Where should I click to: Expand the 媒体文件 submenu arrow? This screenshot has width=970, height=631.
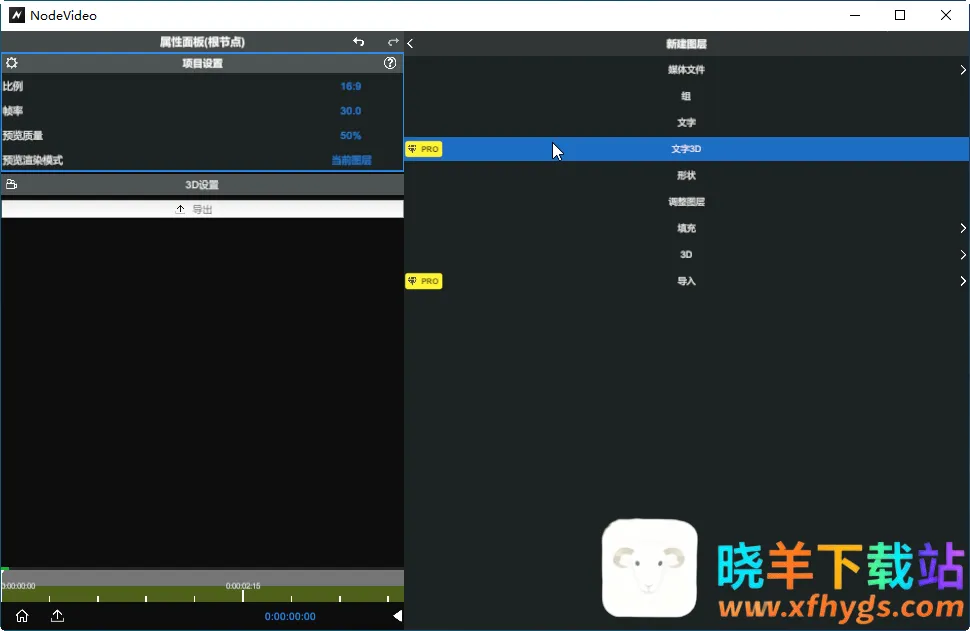[x=962, y=70]
